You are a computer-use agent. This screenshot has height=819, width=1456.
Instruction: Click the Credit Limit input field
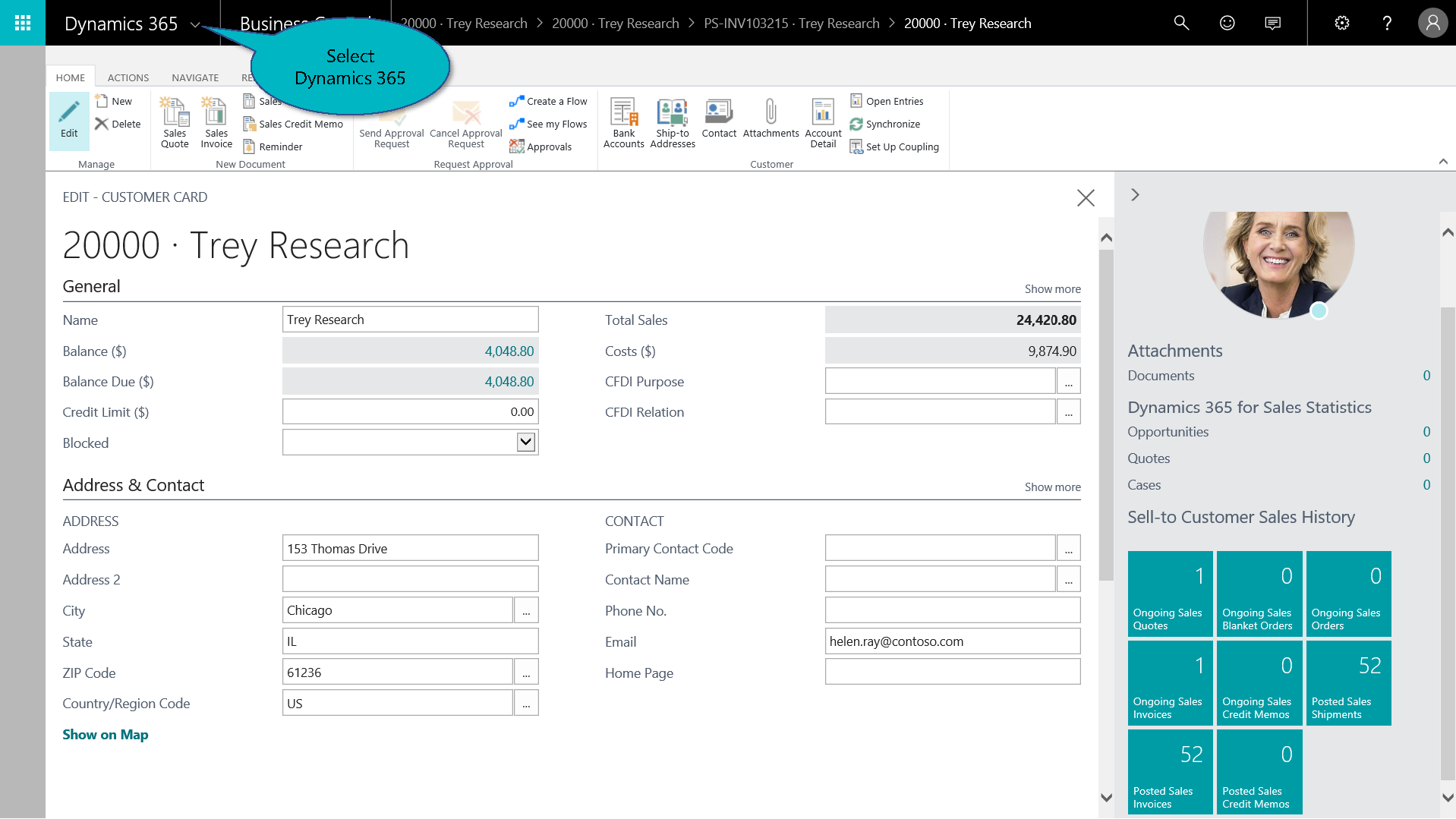pos(410,412)
